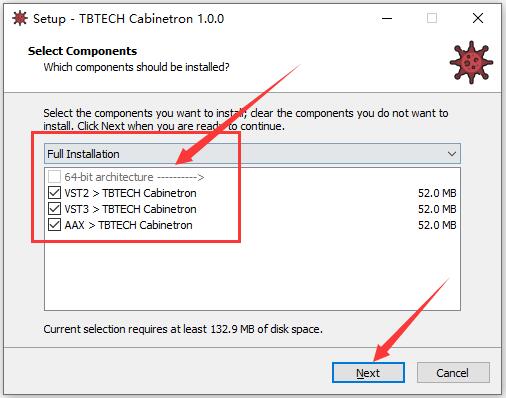Click the 64-bit architecture checkbox
The image size is (506, 398).
(54, 177)
